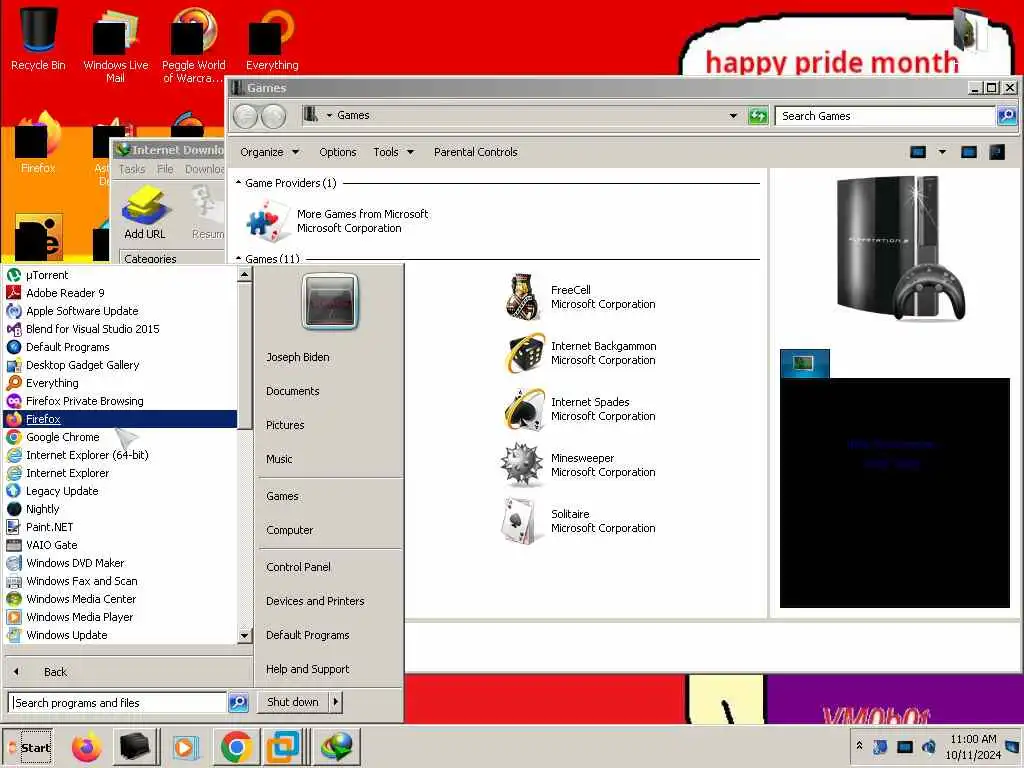Launch Windows DVD Maker
This screenshot has height=768, width=1024.
pyautogui.click(x=121, y=563)
